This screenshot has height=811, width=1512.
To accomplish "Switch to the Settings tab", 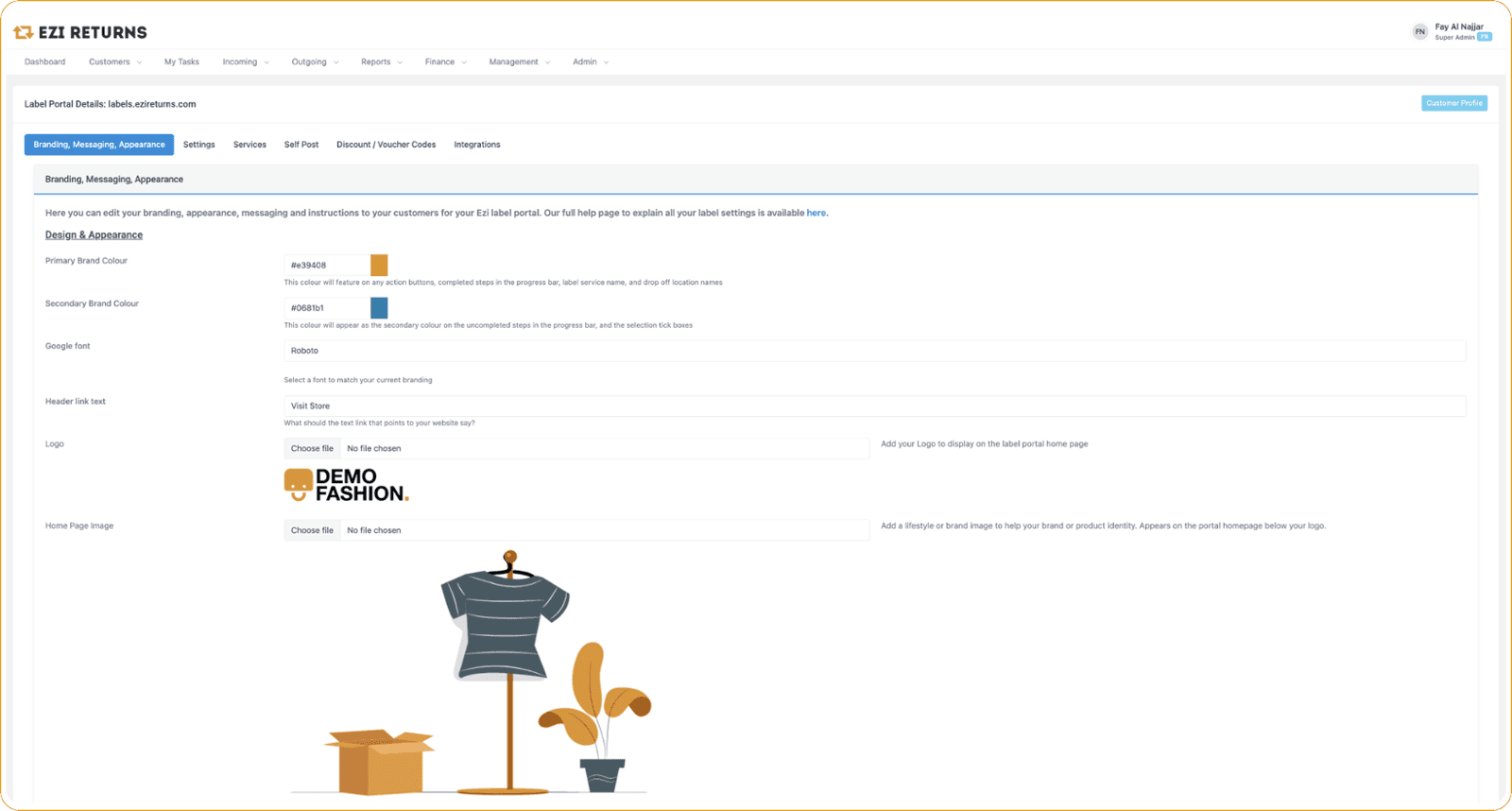I will tap(198, 145).
